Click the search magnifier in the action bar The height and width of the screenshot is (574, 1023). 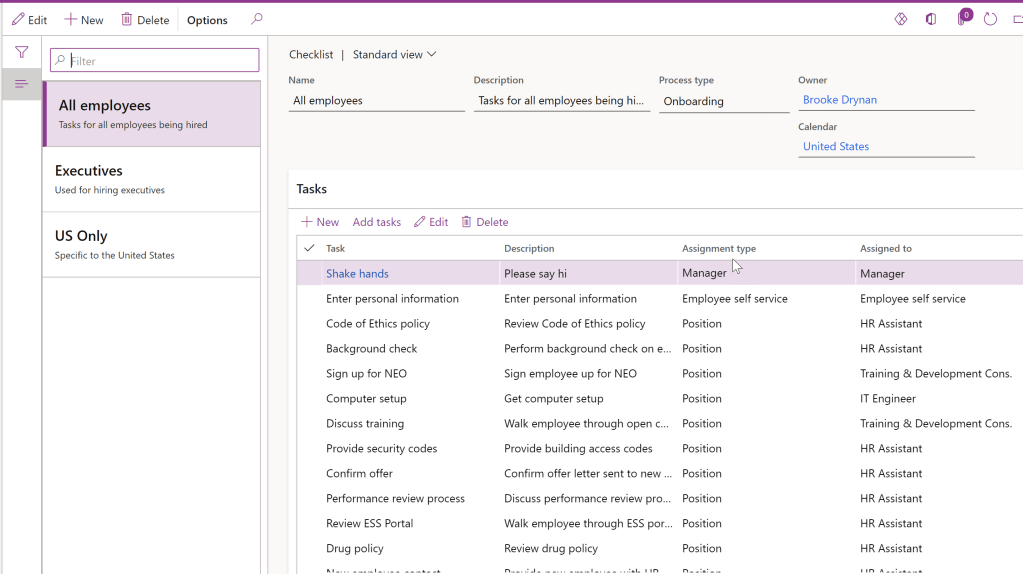[x=257, y=19]
